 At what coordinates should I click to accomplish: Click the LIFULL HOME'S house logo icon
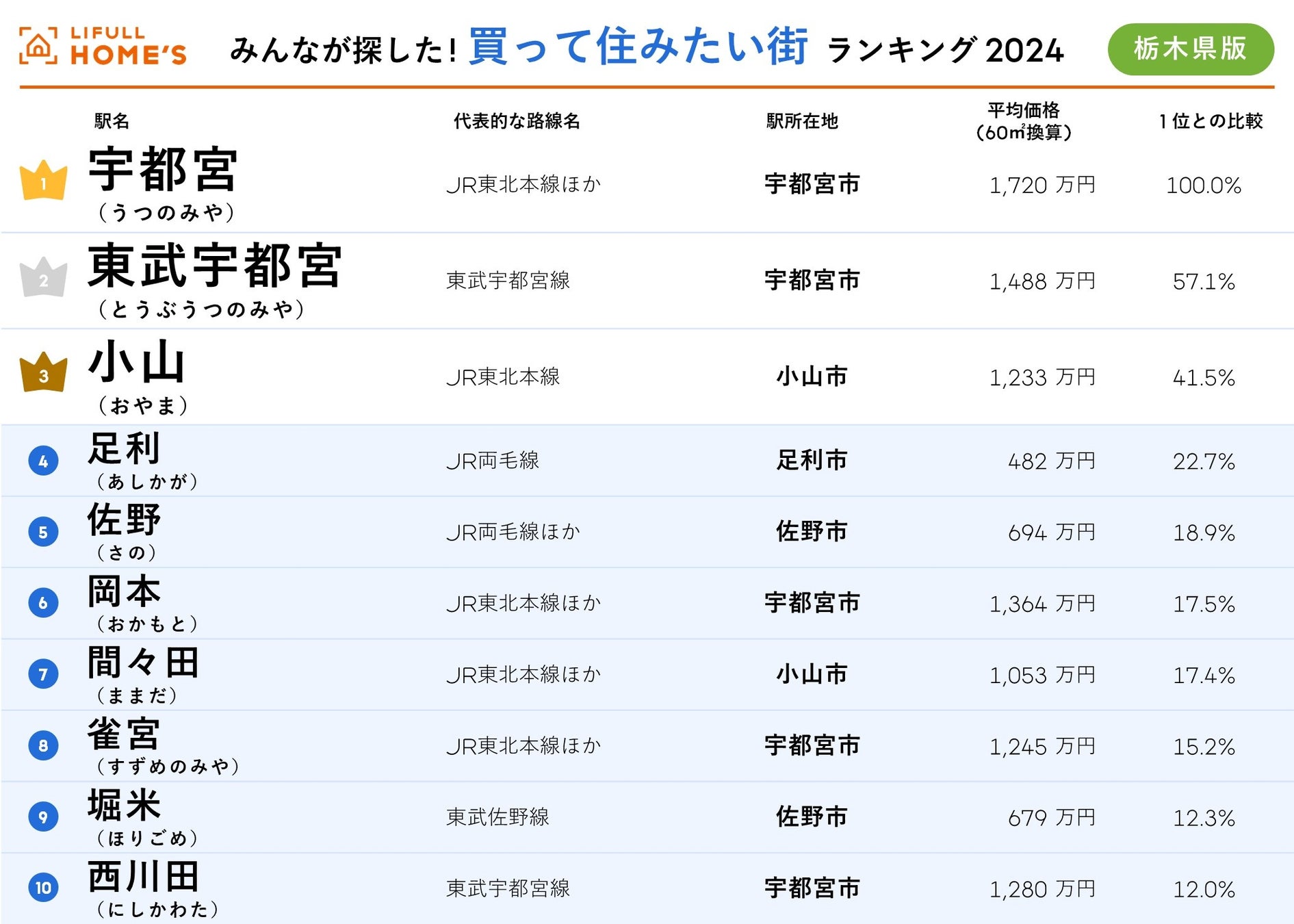pyautogui.click(x=38, y=47)
